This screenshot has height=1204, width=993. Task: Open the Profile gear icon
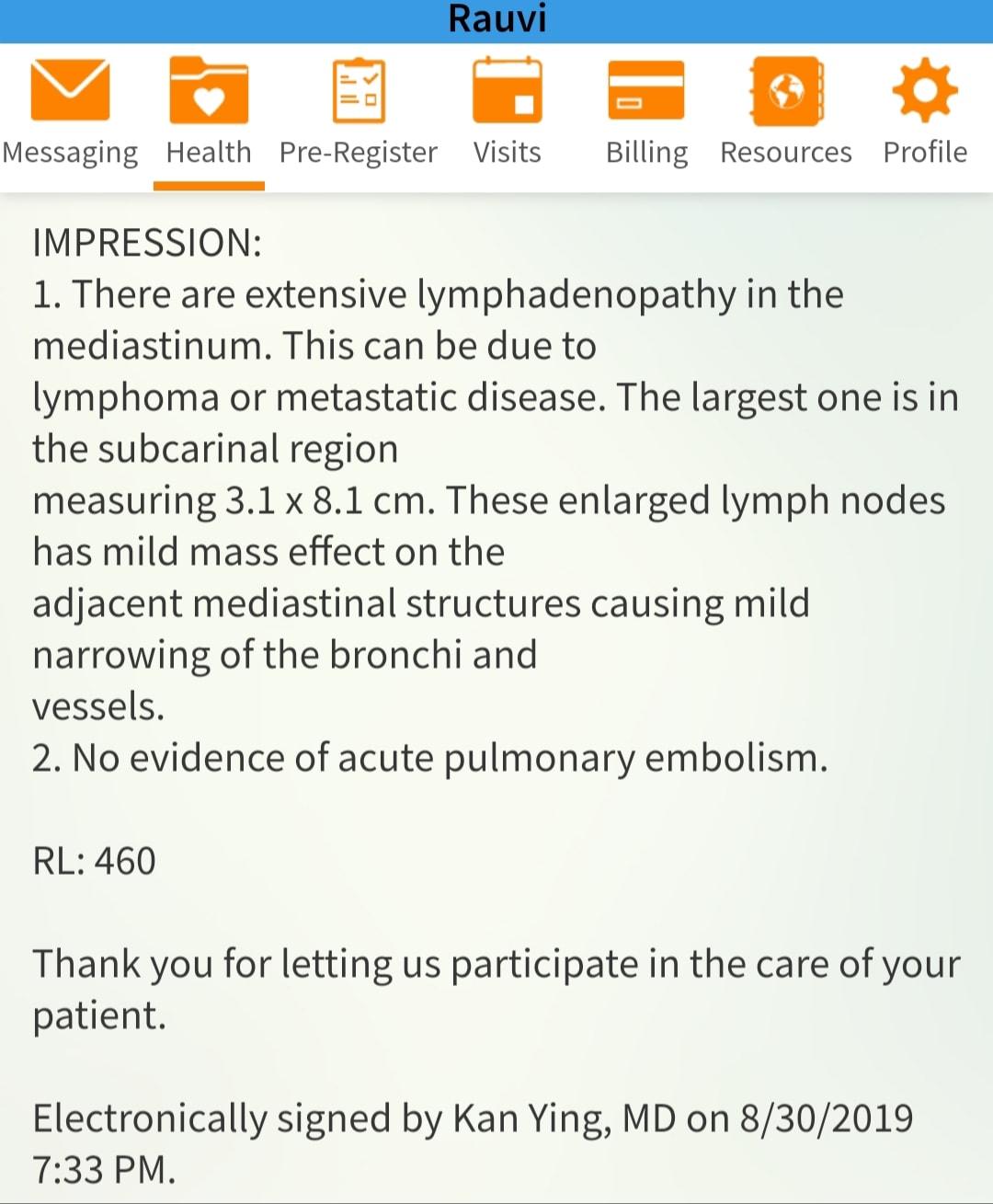(925, 90)
